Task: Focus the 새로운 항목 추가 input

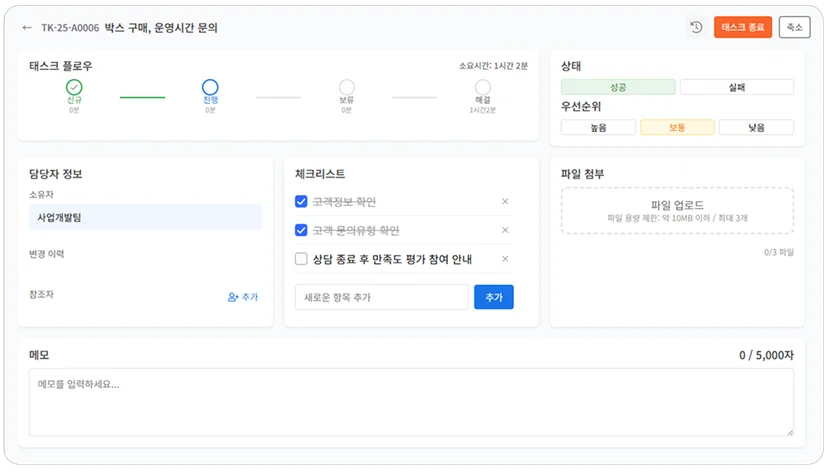Action: (x=382, y=297)
